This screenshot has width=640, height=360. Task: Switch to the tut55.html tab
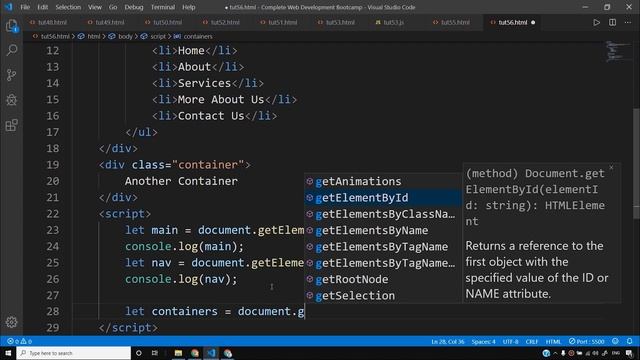455,22
